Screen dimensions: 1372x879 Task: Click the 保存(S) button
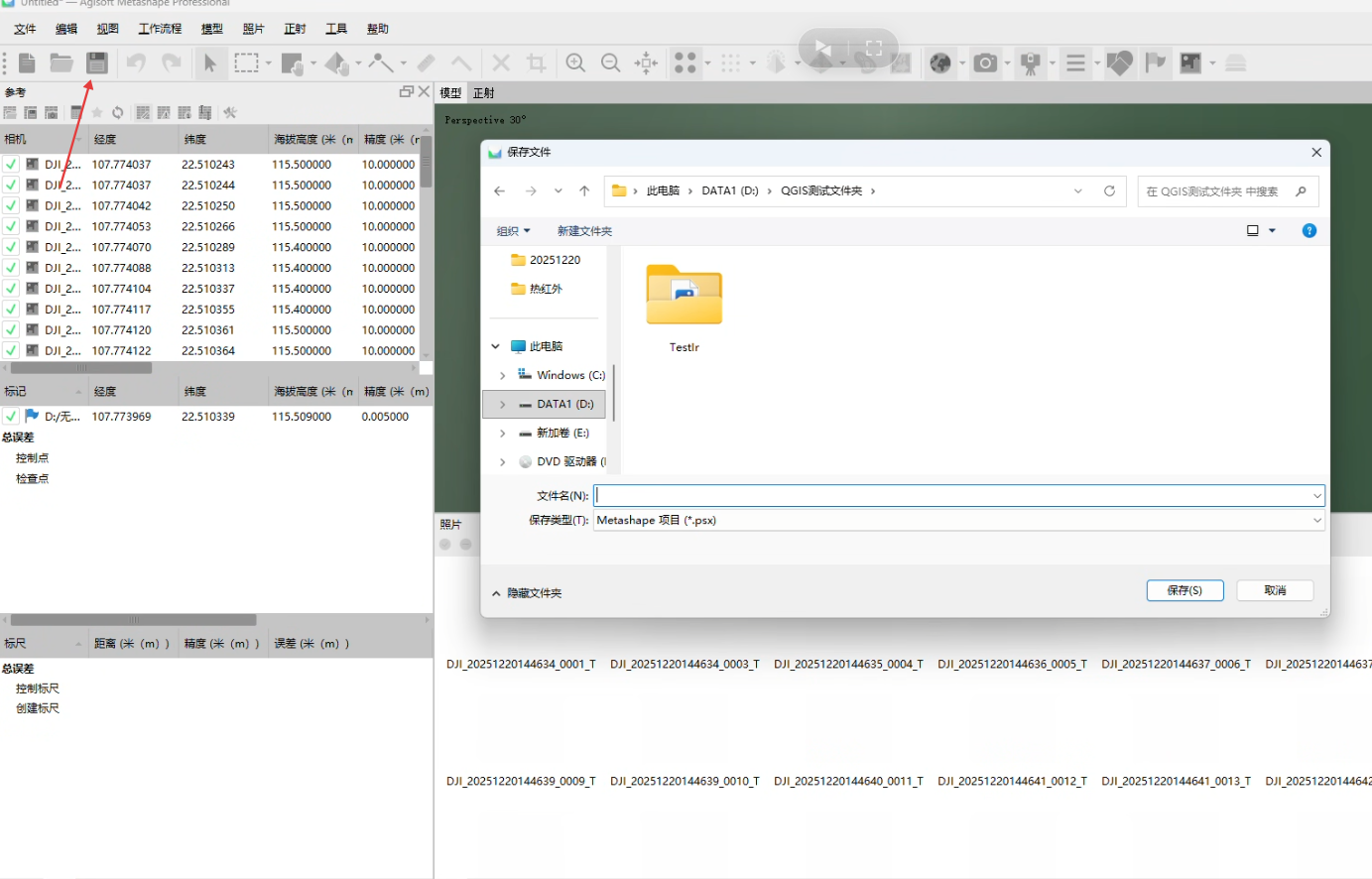[x=1185, y=590]
